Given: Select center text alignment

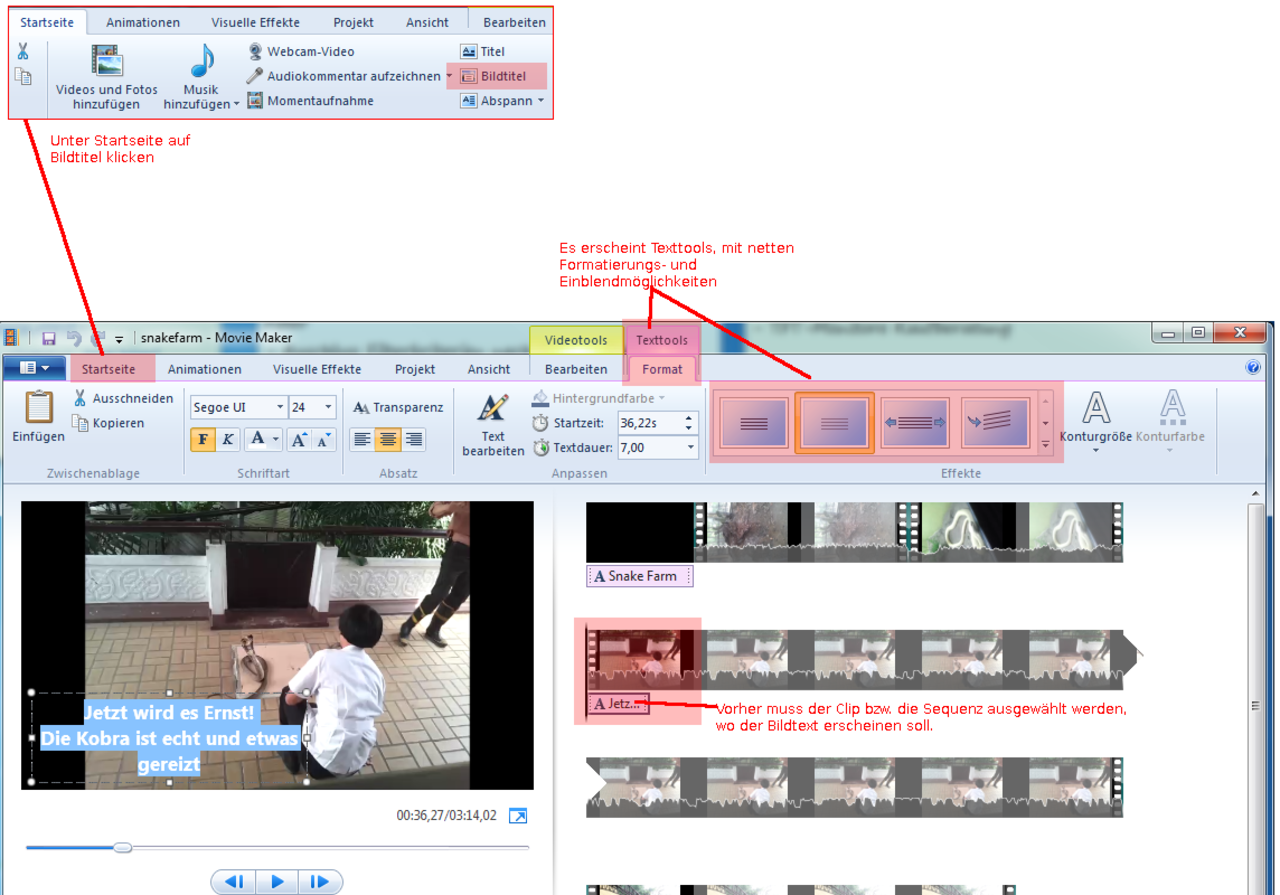Looking at the screenshot, I should click(388, 439).
